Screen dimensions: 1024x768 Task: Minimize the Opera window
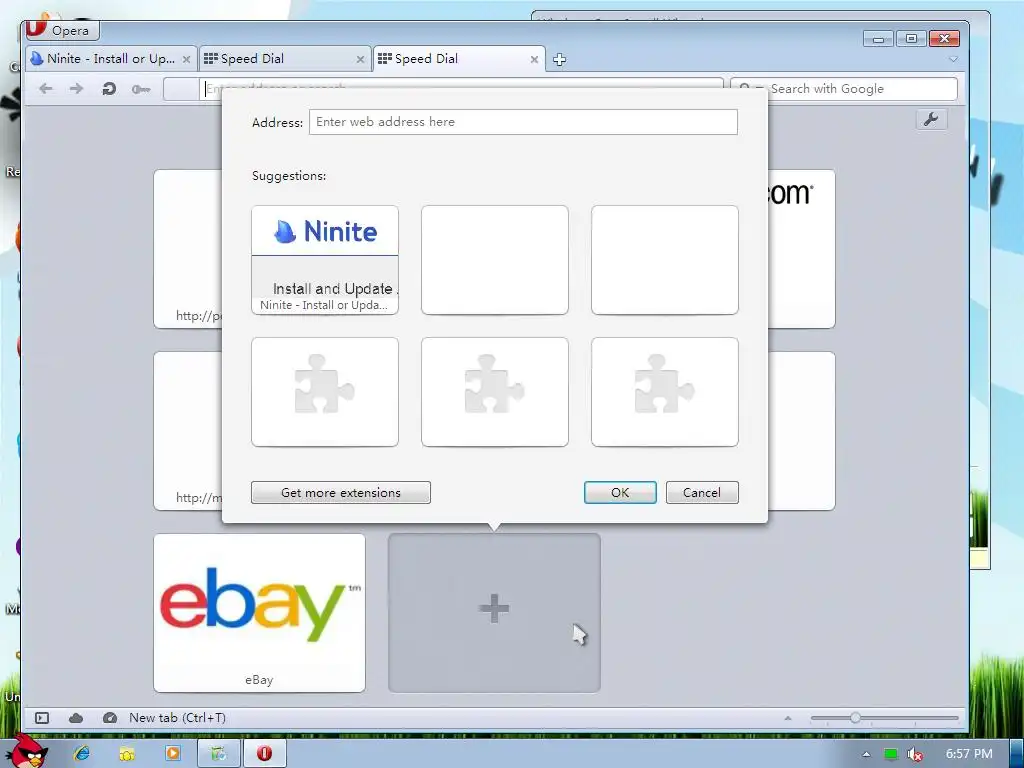(x=878, y=39)
